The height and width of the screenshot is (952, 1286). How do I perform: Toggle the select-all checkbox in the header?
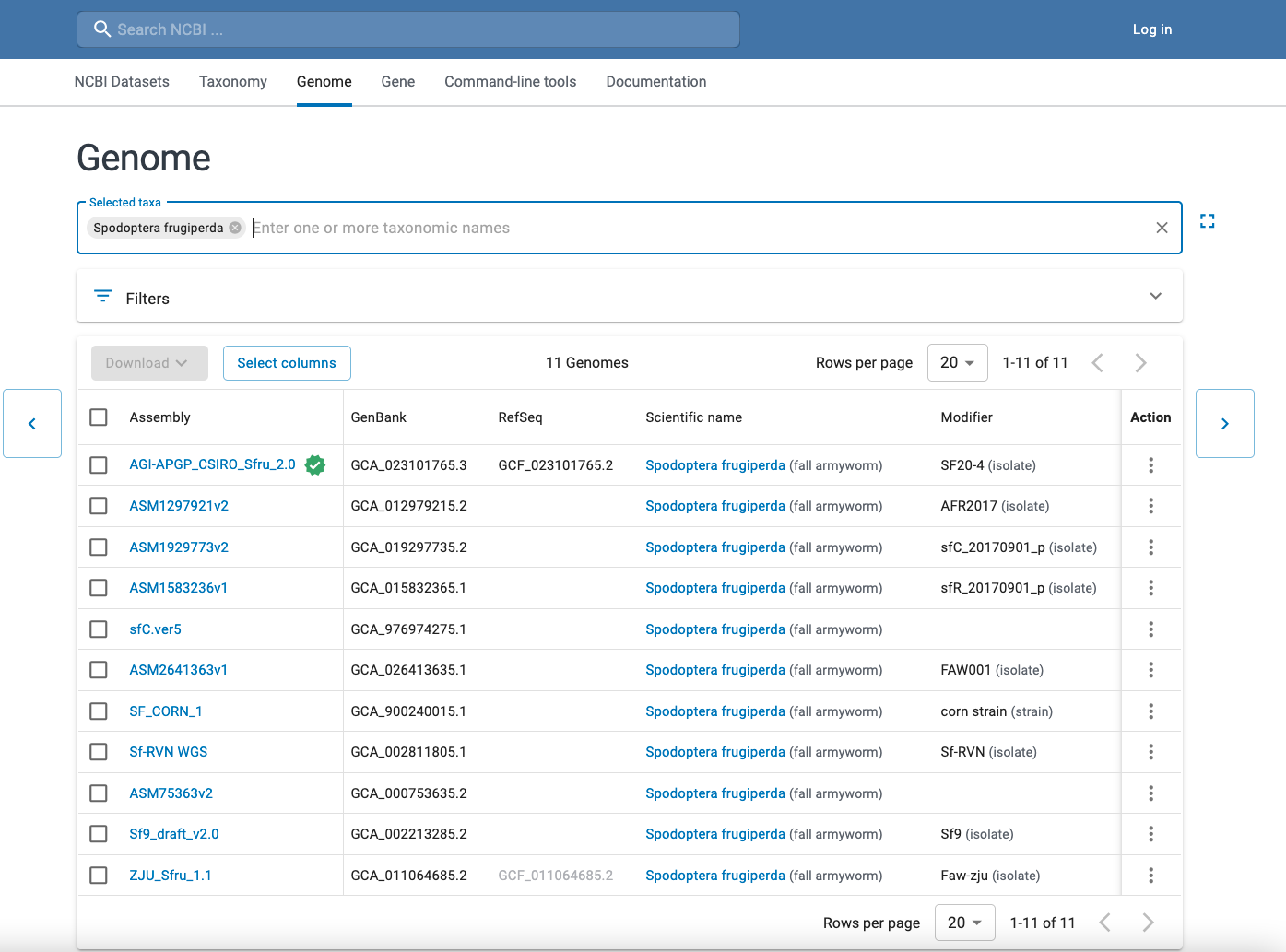coord(99,417)
